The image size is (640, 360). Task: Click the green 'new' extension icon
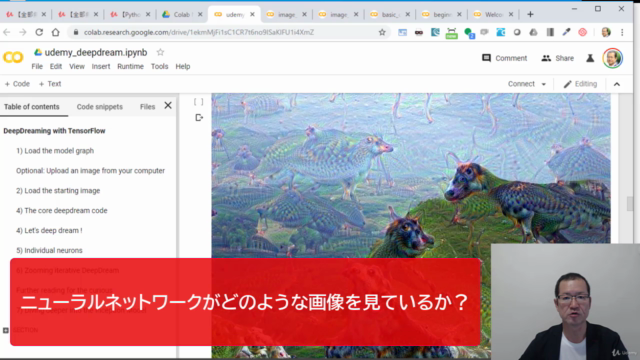451,33
